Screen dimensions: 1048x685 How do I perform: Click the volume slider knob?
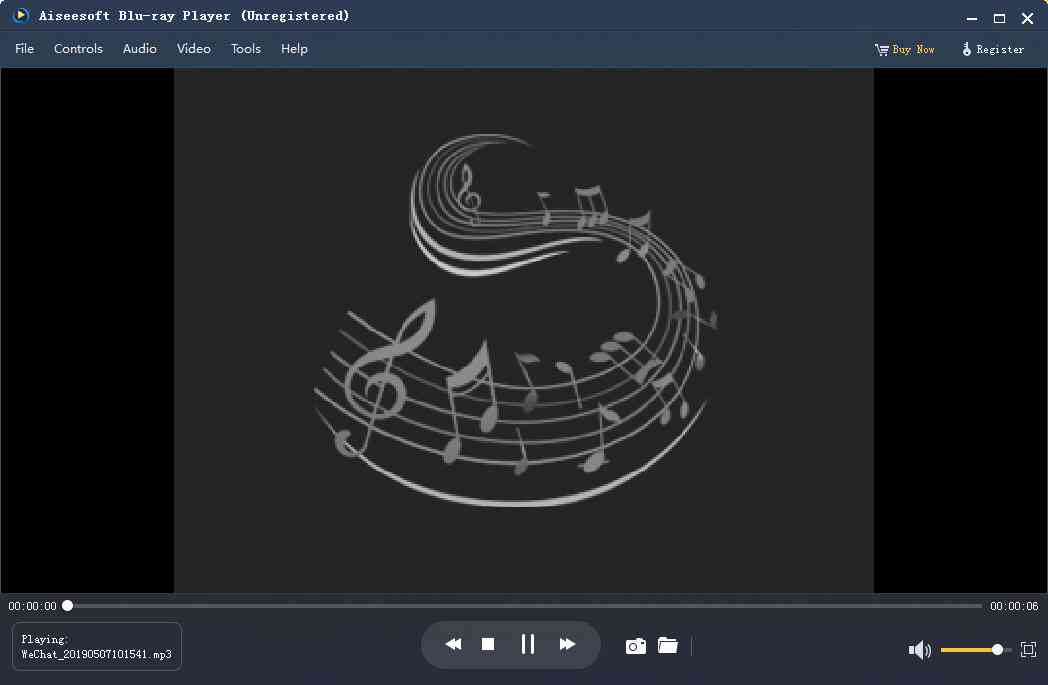(x=997, y=650)
